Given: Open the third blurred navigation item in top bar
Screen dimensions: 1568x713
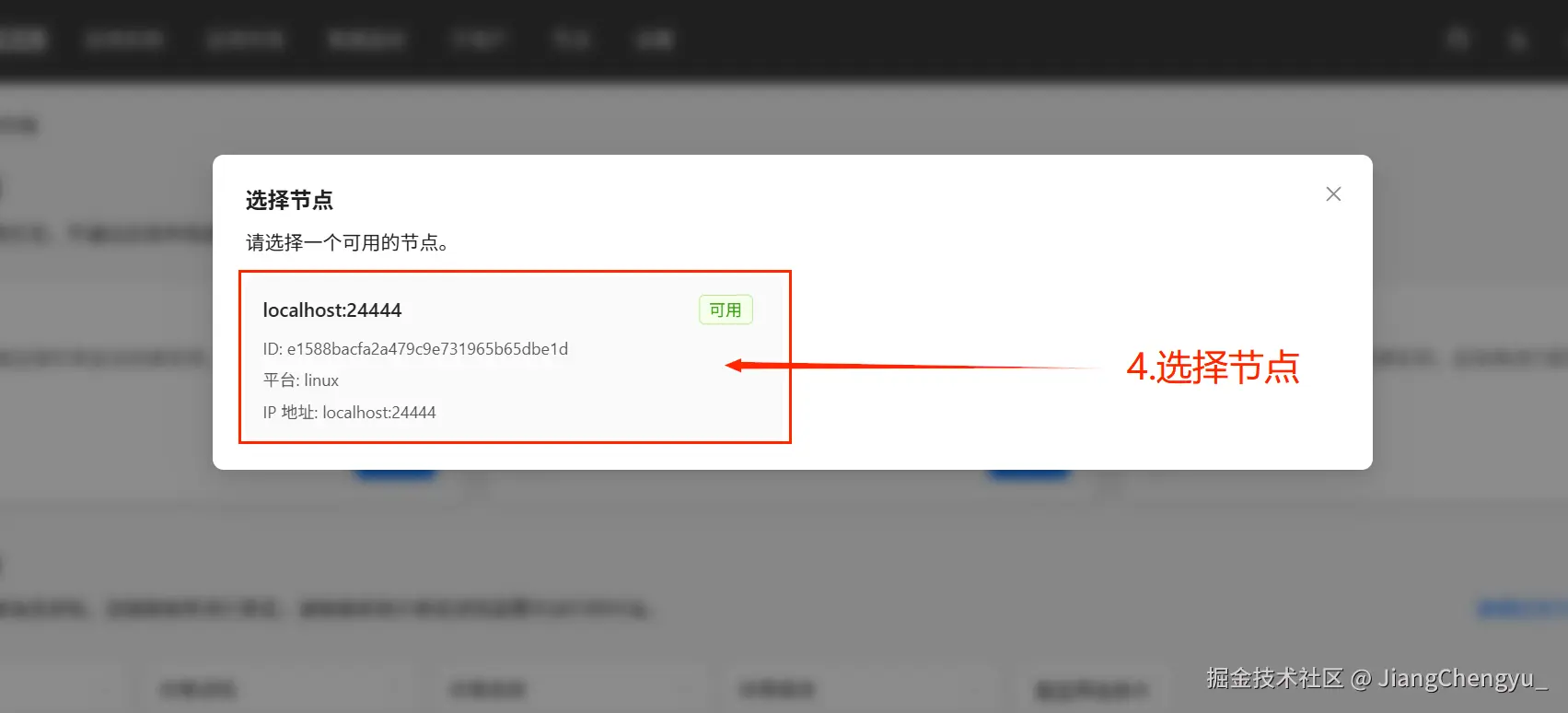Looking at the screenshot, I should click(x=245, y=40).
